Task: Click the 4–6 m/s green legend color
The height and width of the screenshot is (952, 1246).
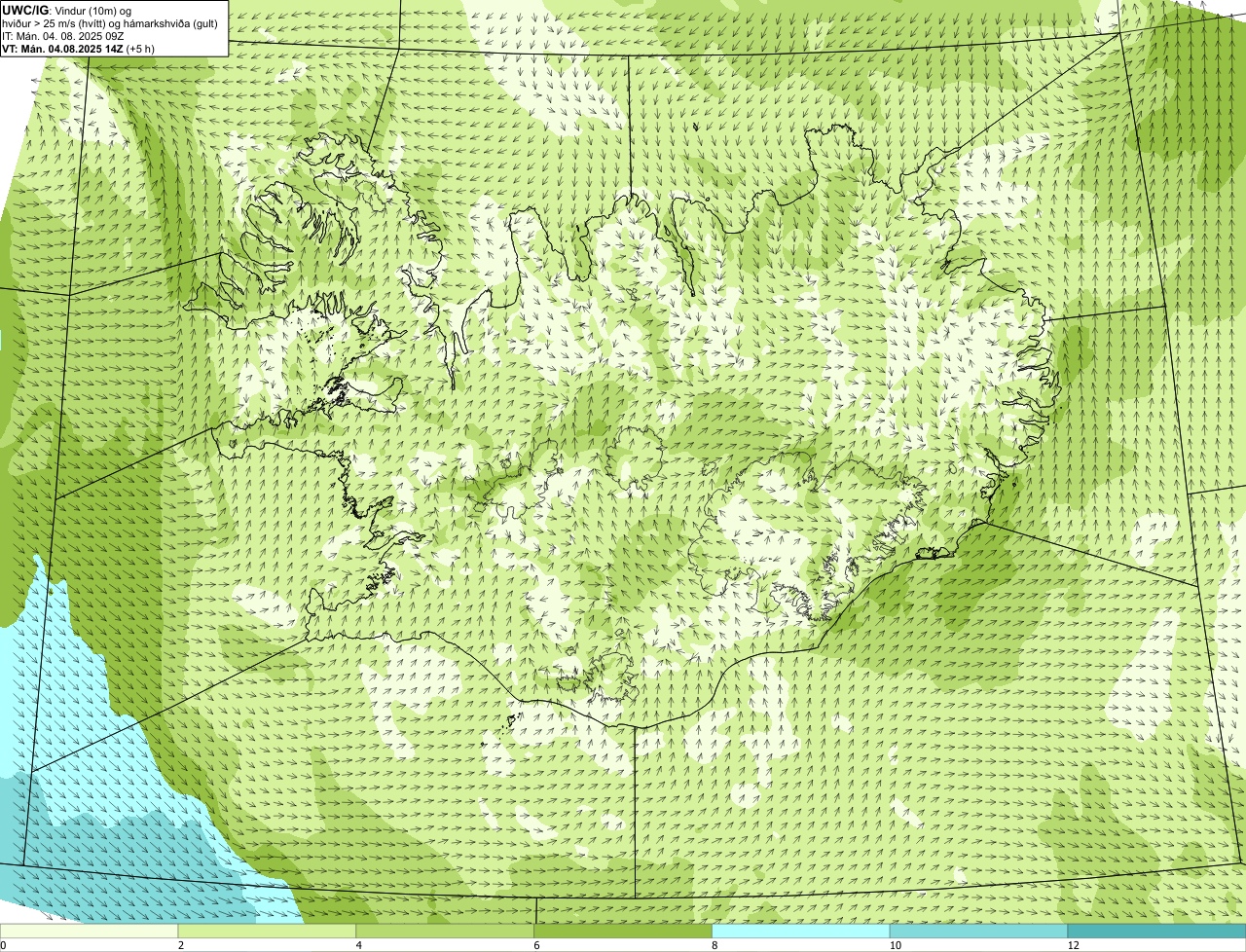Action: tap(445, 932)
